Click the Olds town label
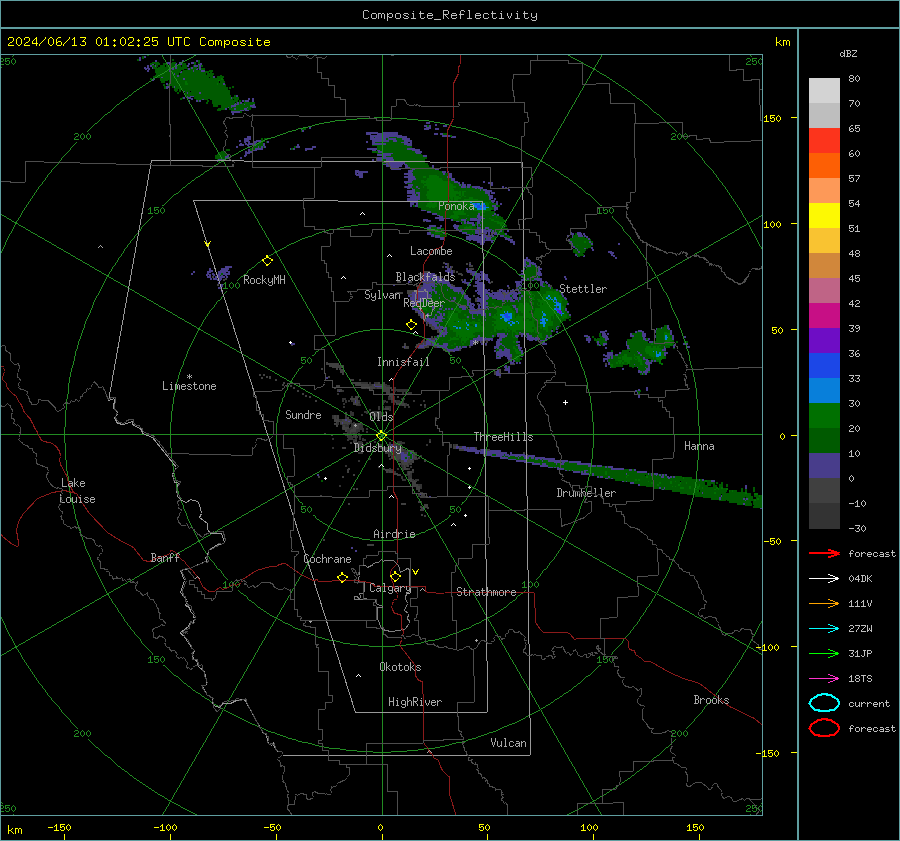The image size is (900, 841). [x=381, y=417]
